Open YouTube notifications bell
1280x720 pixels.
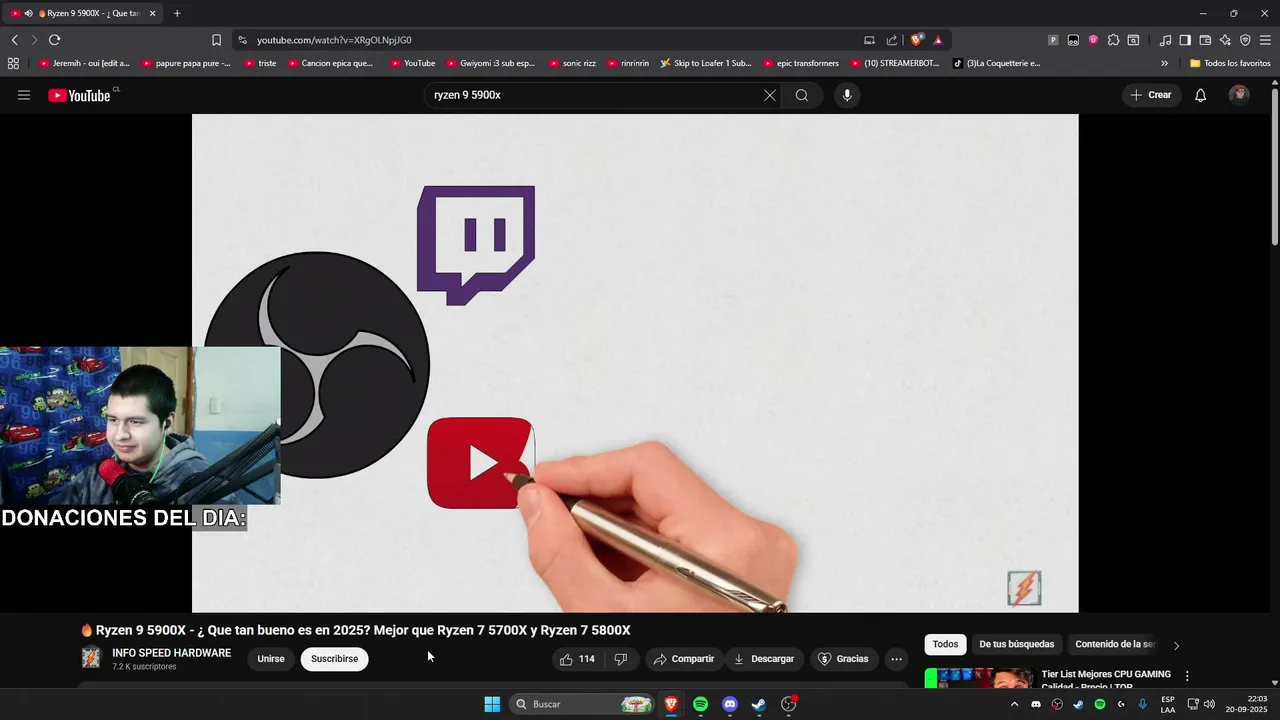click(x=1200, y=95)
